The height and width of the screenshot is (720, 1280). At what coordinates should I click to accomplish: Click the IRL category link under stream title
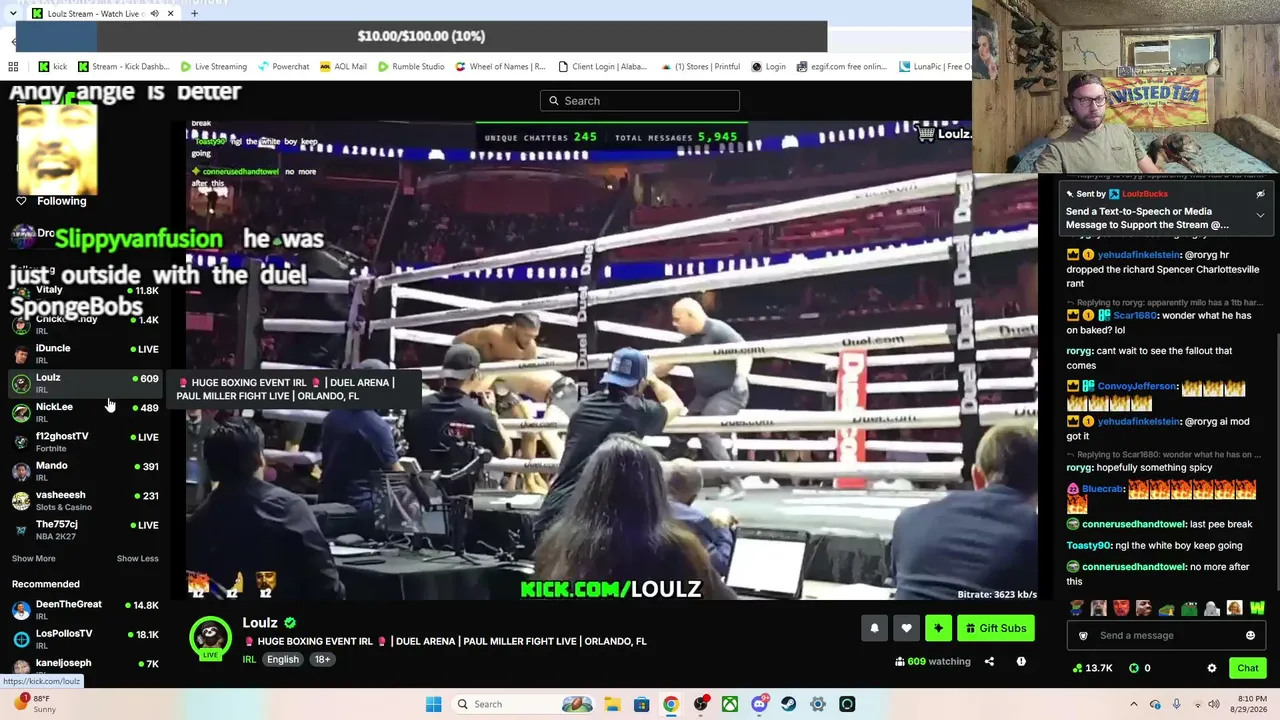249,659
